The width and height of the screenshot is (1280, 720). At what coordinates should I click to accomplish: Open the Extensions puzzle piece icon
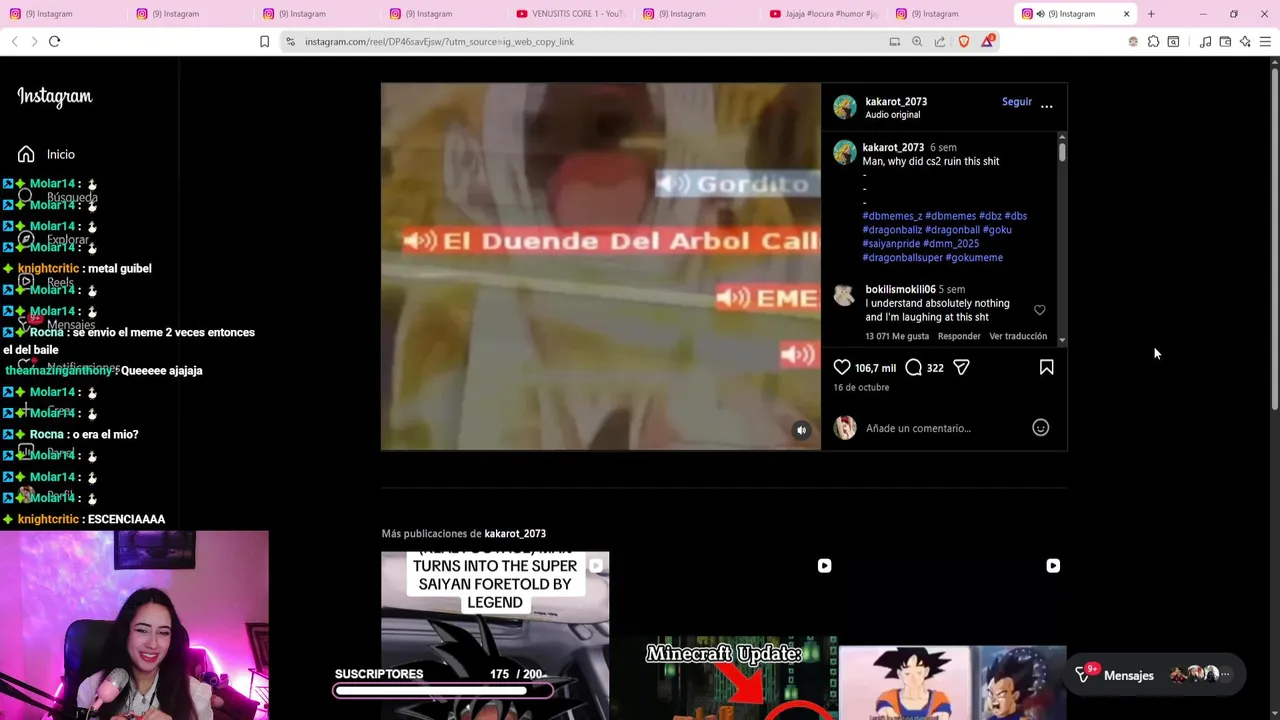(1153, 41)
